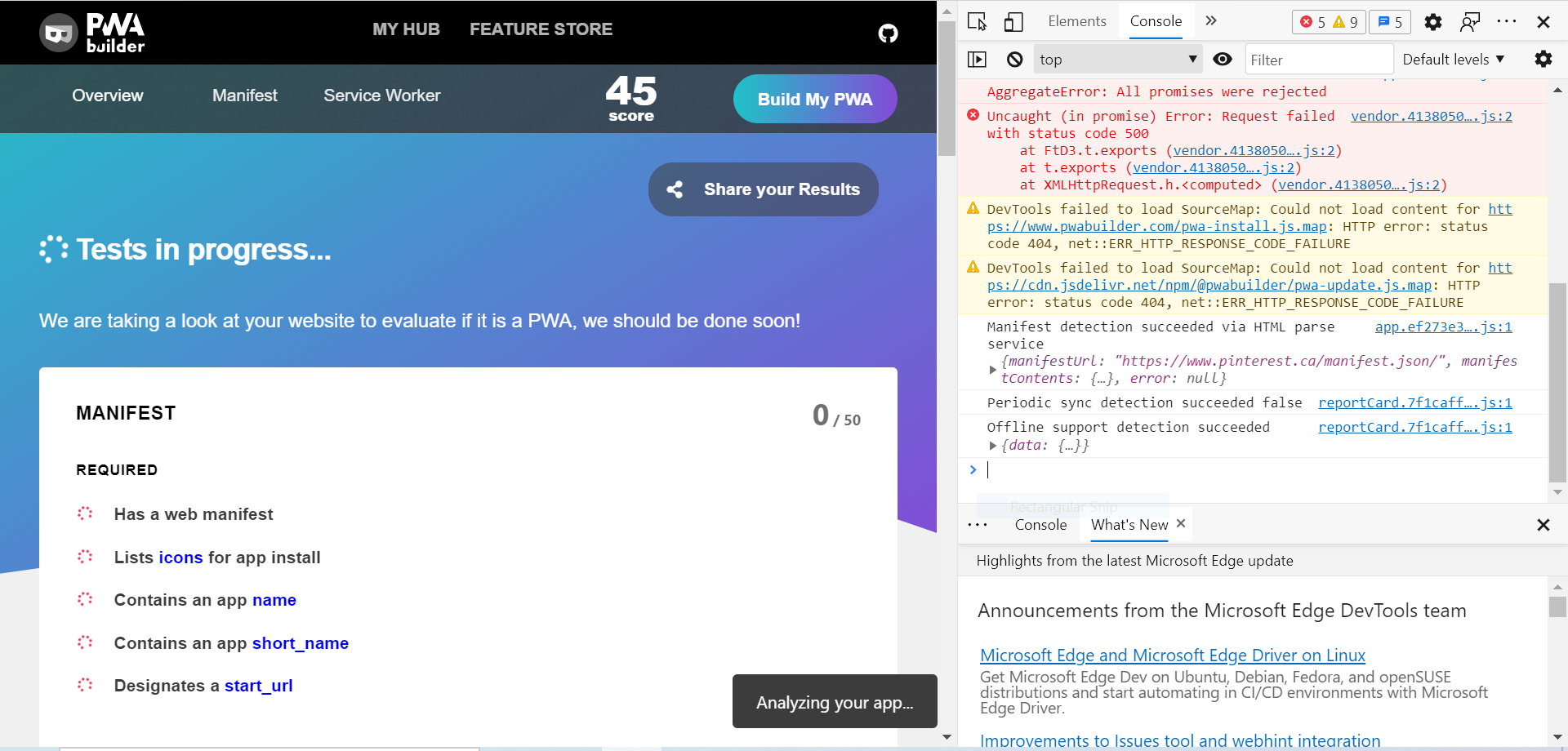Clear the console messages
The image size is (1568, 751).
pos(1014,59)
